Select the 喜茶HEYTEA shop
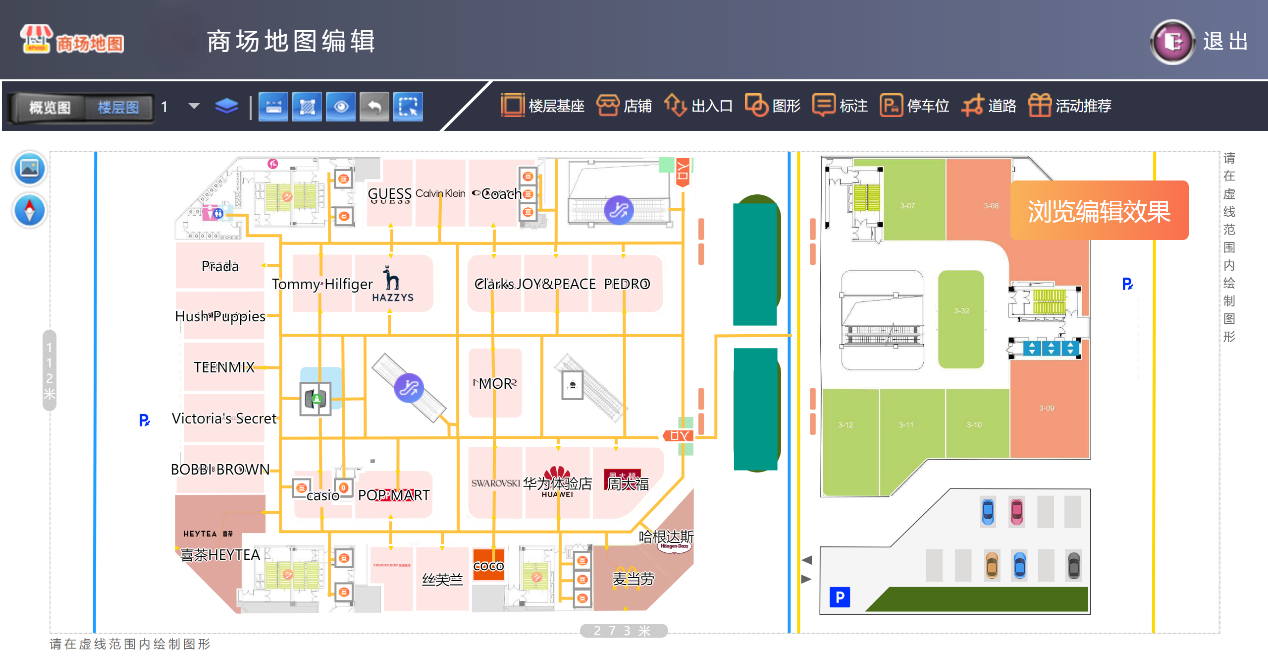Screen dimensions: 1268x657 pyautogui.click(x=220, y=555)
